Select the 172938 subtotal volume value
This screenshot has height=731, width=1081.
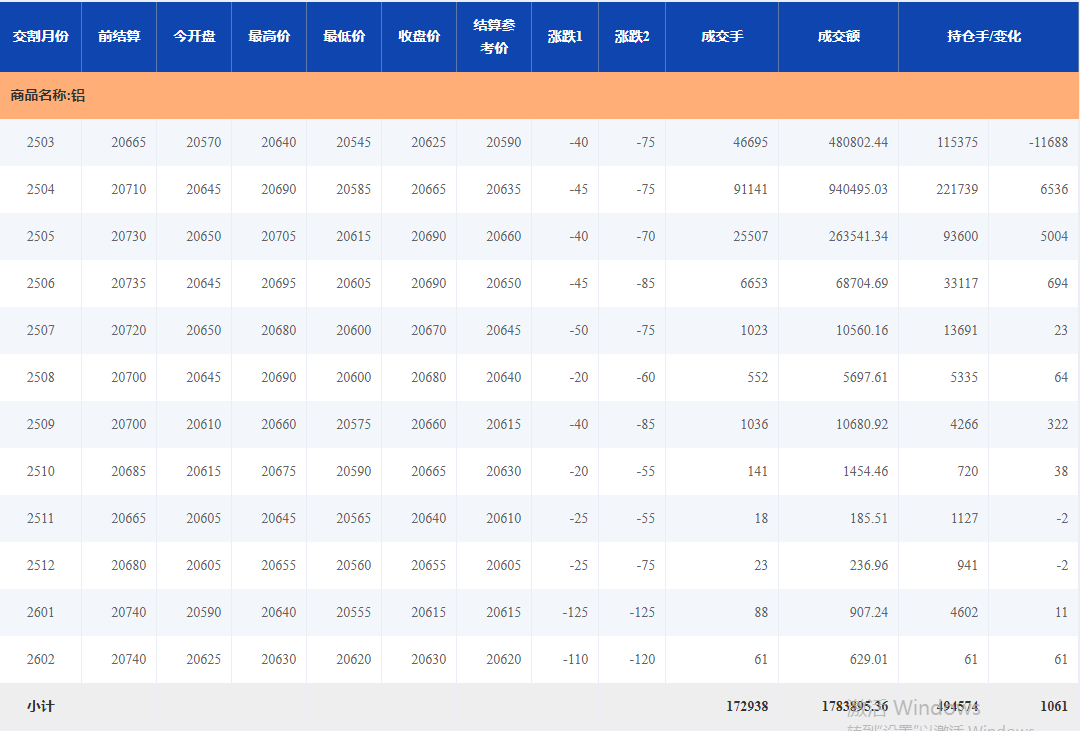pyautogui.click(x=747, y=706)
